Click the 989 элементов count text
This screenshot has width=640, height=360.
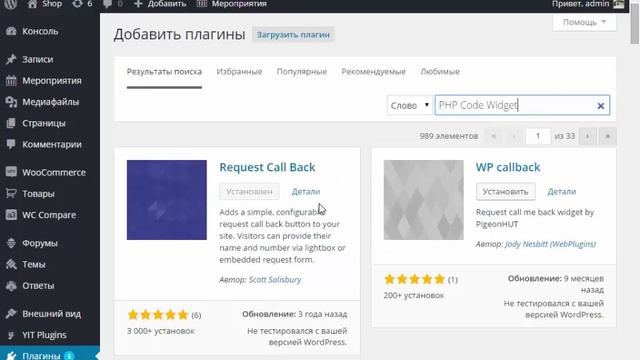pos(449,136)
